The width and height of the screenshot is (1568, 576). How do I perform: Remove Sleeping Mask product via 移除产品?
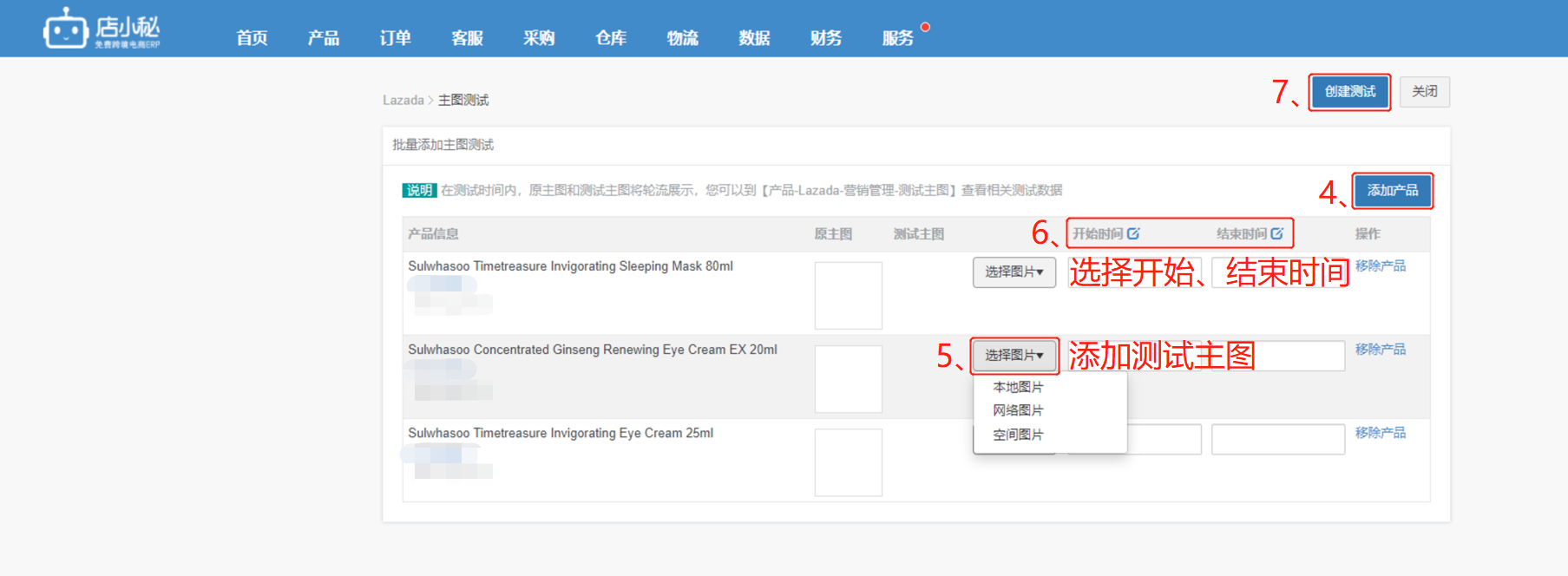[1380, 265]
